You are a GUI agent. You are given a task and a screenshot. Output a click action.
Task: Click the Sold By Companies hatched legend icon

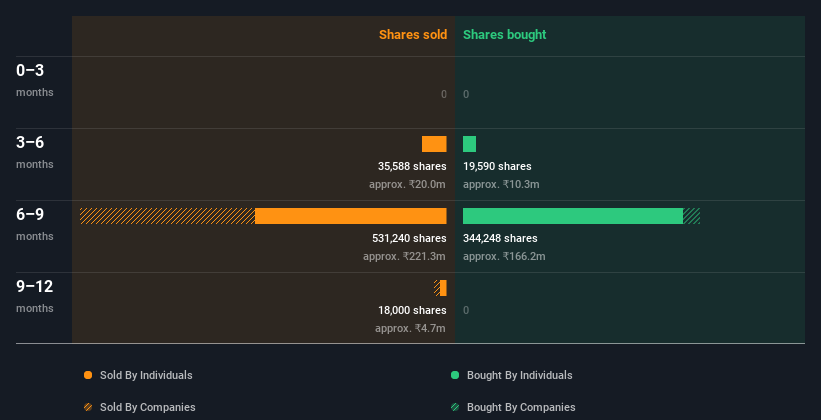[88, 407]
